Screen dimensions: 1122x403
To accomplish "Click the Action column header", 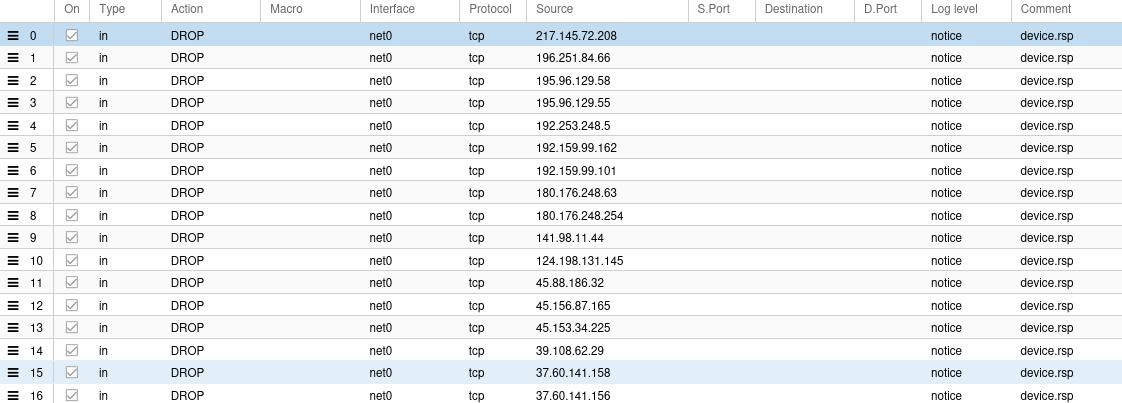I will [x=187, y=9].
